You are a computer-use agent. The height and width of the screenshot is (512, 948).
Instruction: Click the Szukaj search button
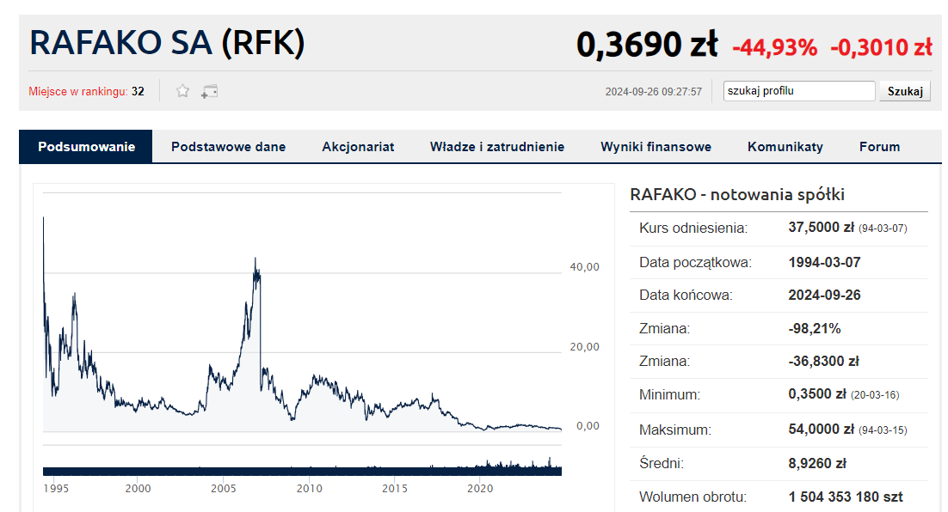click(x=904, y=91)
